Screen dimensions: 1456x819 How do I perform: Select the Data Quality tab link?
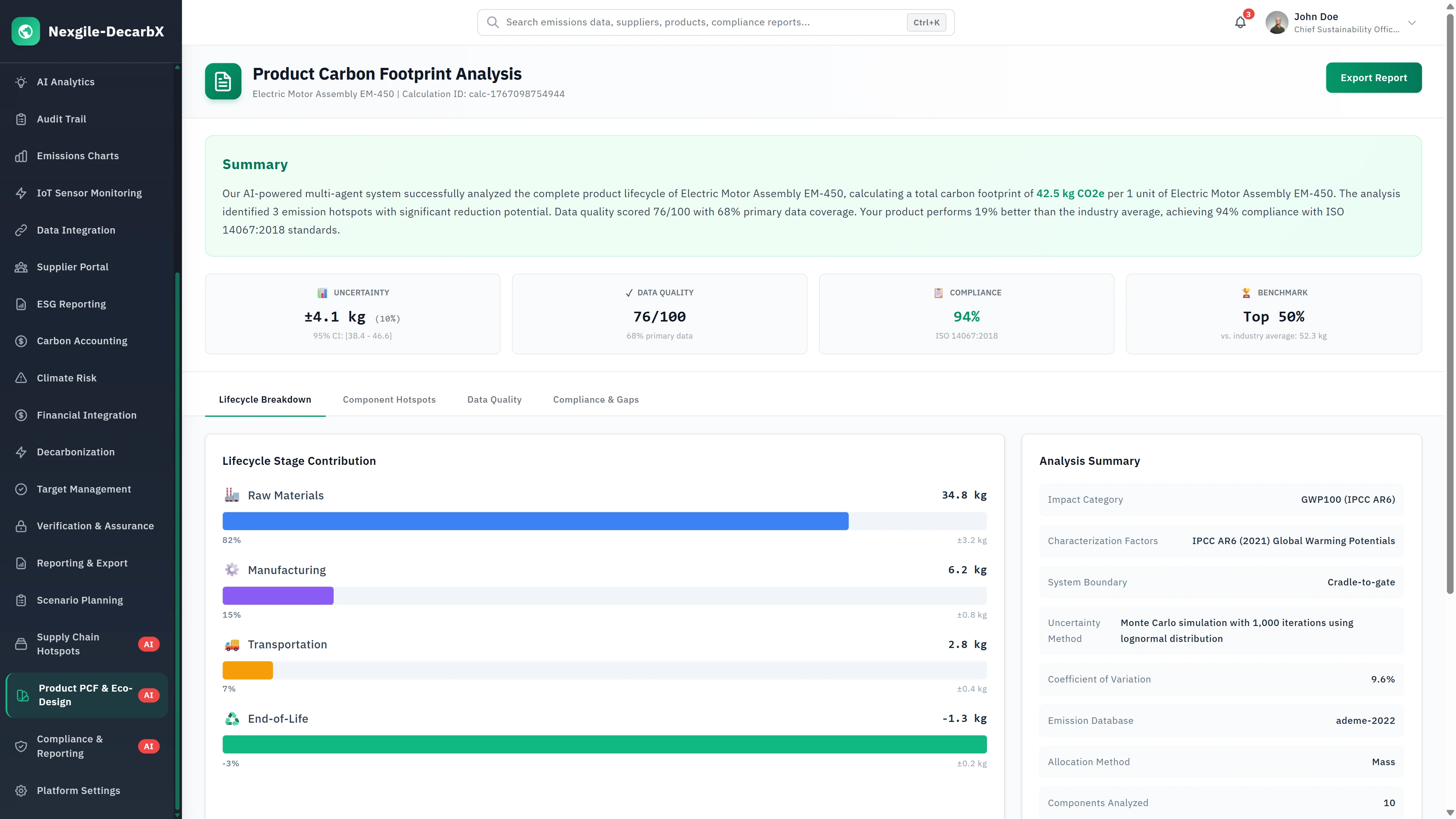point(494,400)
